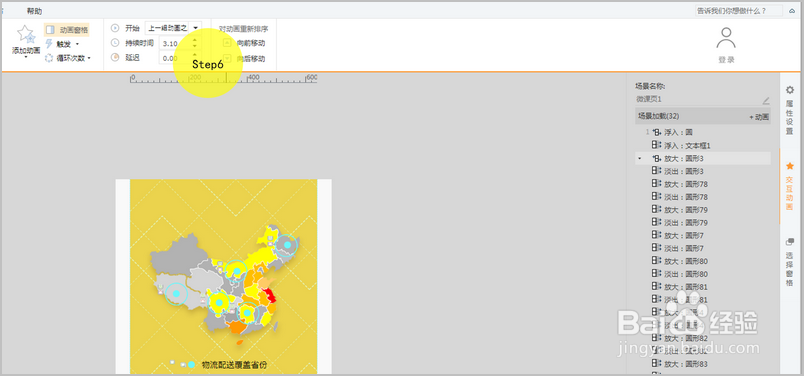Click the icon beside 淡出：图形7
The image size is (804, 376).
click(x=656, y=248)
